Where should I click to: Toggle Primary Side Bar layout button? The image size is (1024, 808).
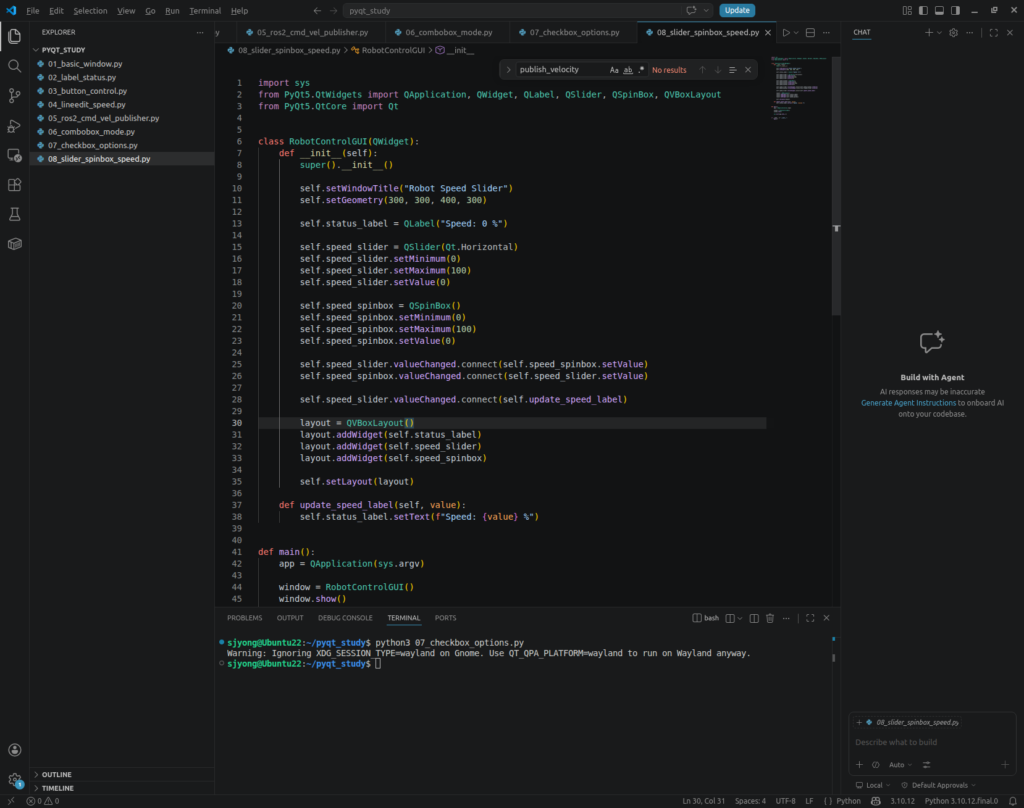923,10
